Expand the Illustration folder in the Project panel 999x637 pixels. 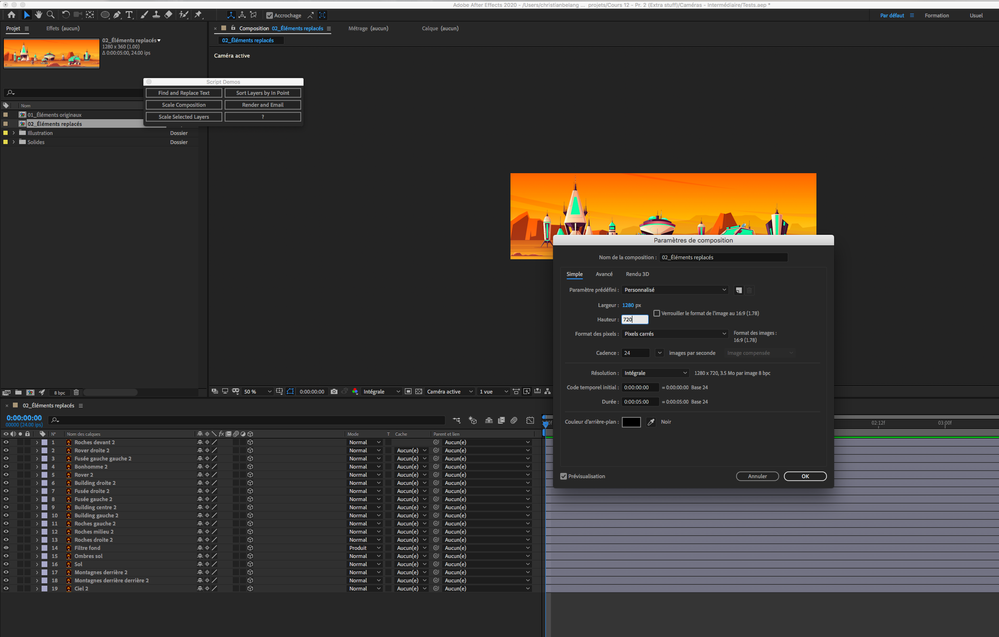pyautogui.click(x=14, y=133)
